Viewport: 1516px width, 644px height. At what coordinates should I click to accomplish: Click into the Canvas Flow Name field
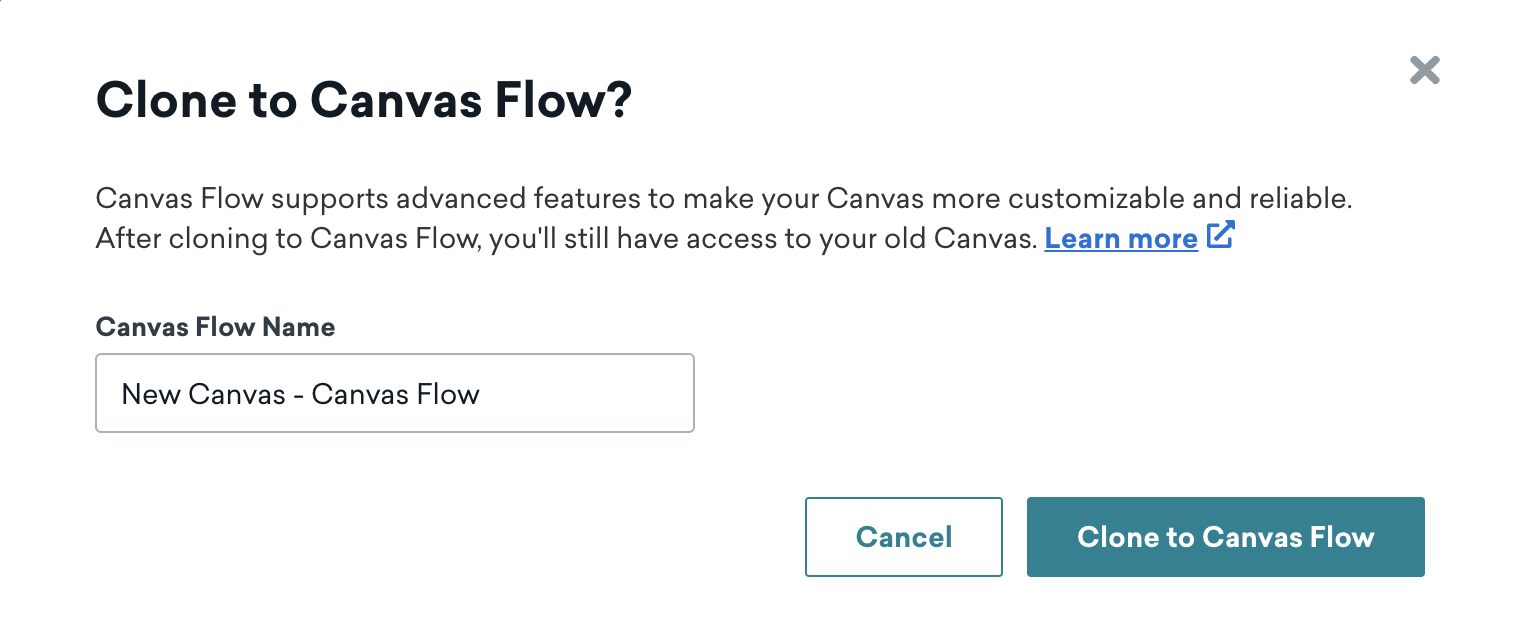[x=394, y=393]
